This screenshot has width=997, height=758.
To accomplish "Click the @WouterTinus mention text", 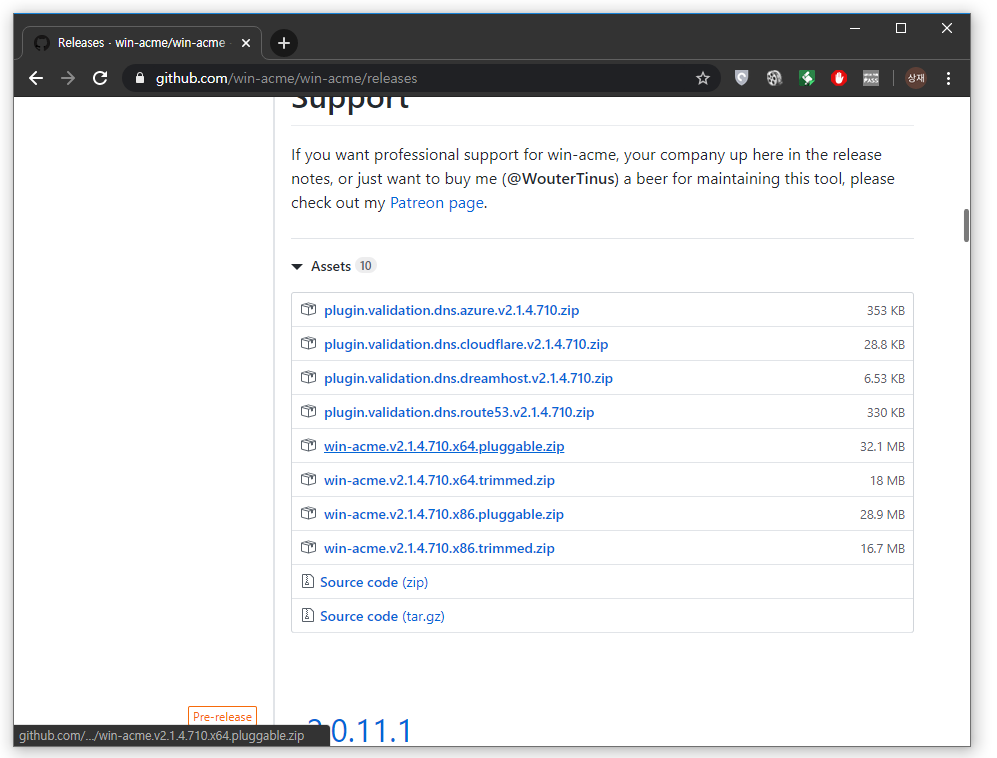I will point(561,179).
